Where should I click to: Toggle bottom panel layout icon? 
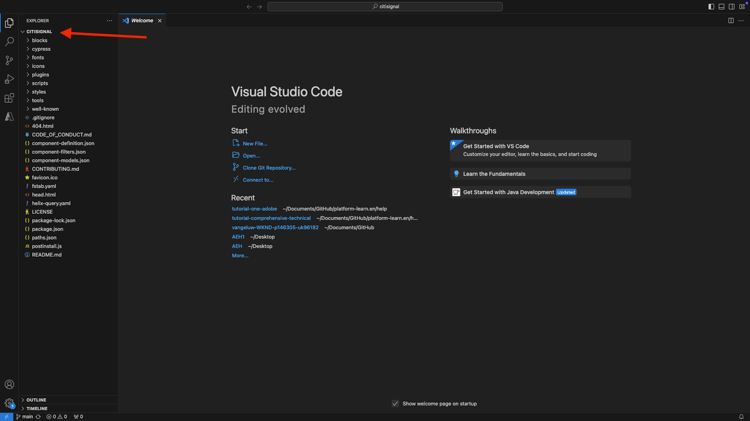click(721, 7)
